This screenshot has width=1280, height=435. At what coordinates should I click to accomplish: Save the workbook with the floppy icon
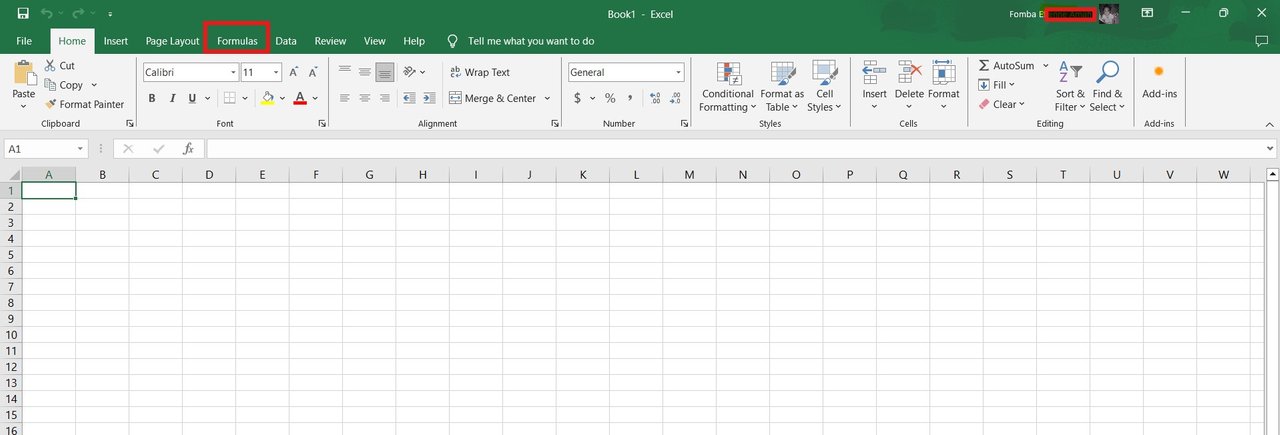coord(22,14)
